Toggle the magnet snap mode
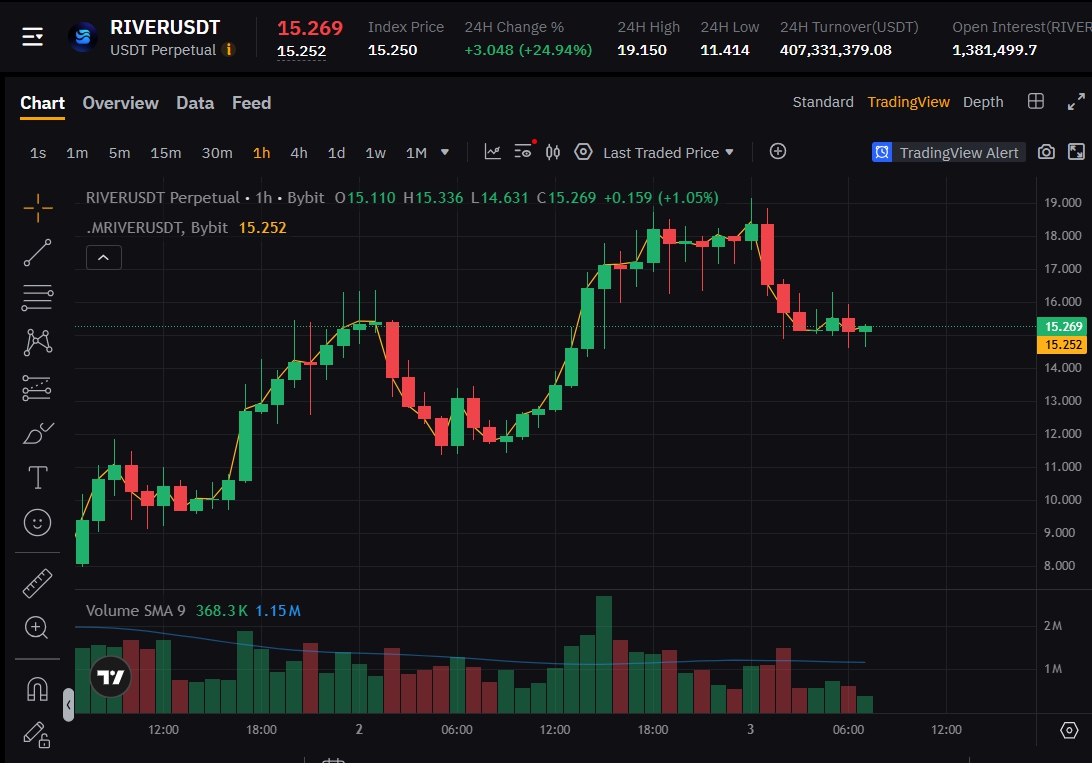Image resolution: width=1092 pixels, height=763 pixels. 38,689
